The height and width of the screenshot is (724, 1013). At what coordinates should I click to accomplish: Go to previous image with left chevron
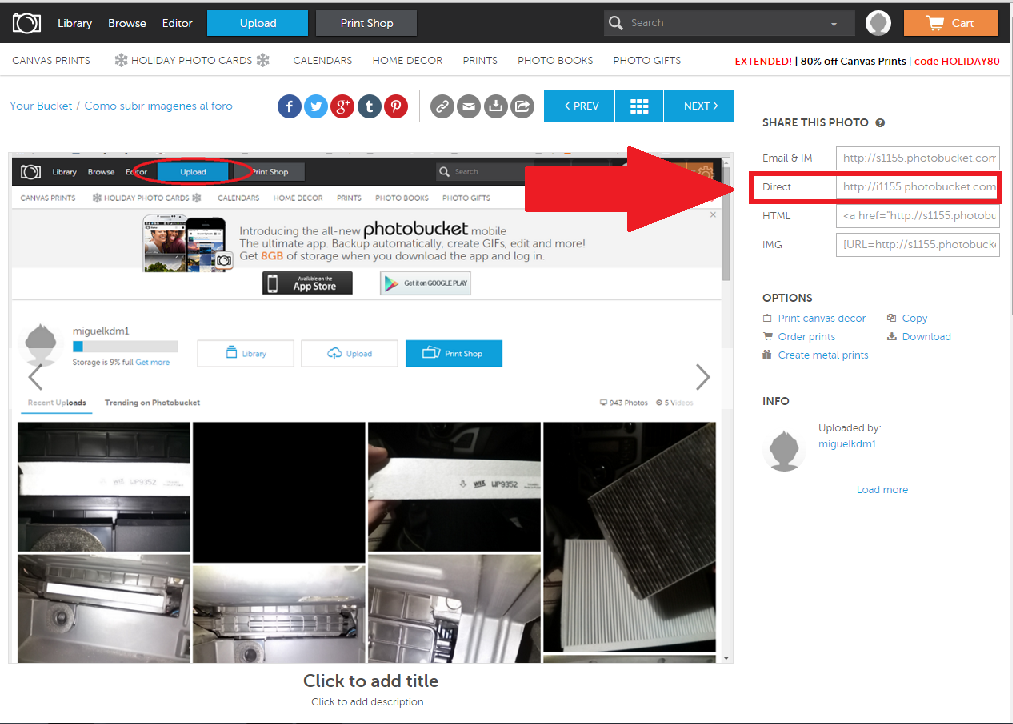coord(36,377)
